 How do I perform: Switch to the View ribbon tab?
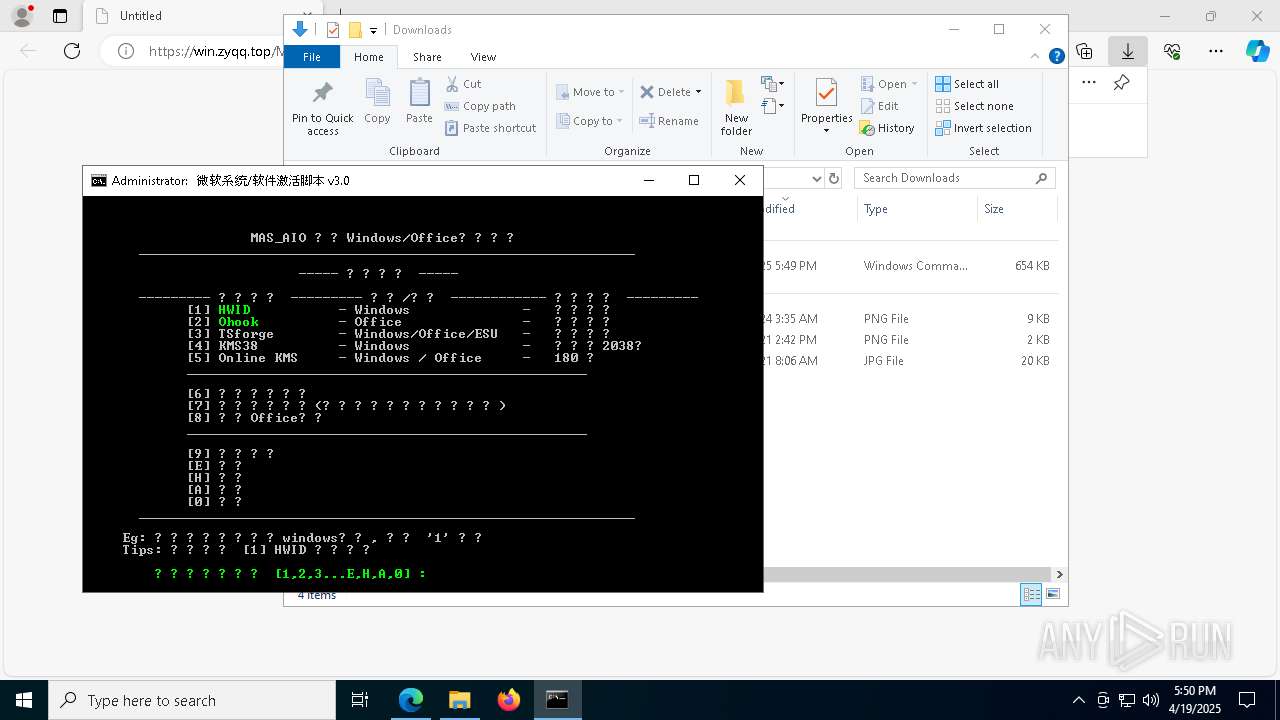pyautogui.click(x=483, y=57)
